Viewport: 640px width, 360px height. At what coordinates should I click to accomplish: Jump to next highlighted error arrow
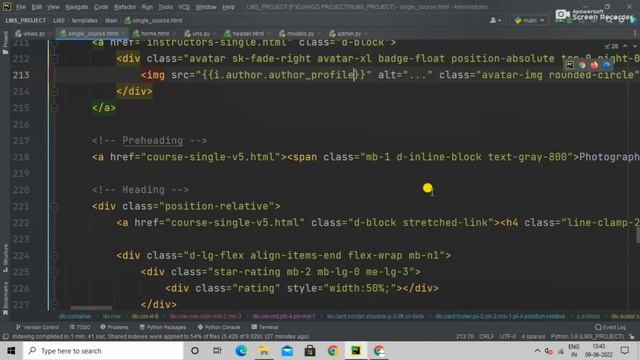coord(634,46)
